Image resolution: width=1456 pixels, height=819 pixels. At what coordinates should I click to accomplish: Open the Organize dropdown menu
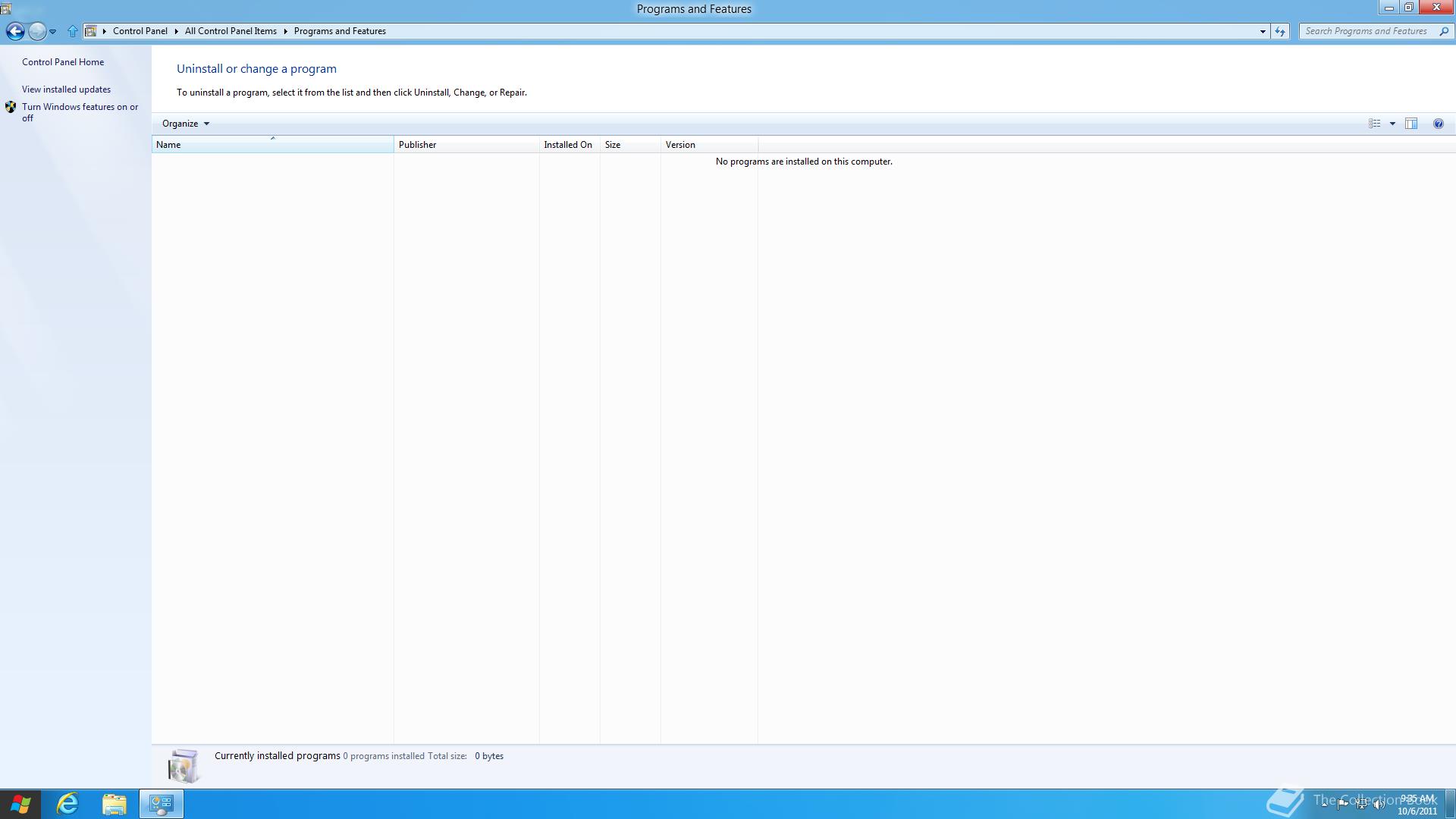(x=185, y=124)
